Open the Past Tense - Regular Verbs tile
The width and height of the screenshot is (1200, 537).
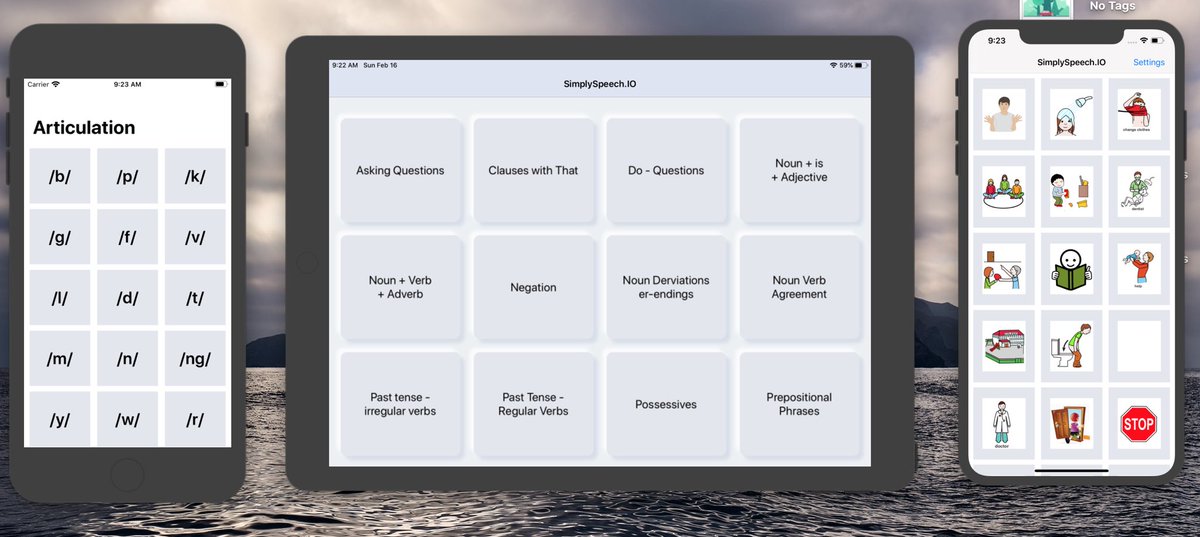(x=533, y=404)
